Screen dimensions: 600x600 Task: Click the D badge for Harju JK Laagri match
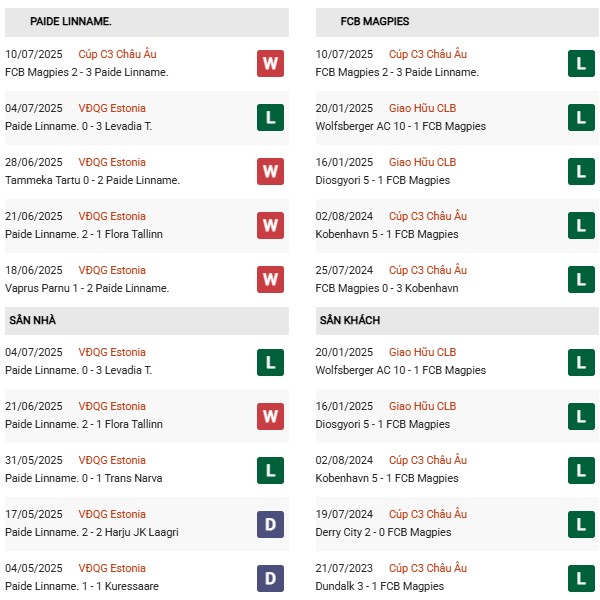click(270, 524)
